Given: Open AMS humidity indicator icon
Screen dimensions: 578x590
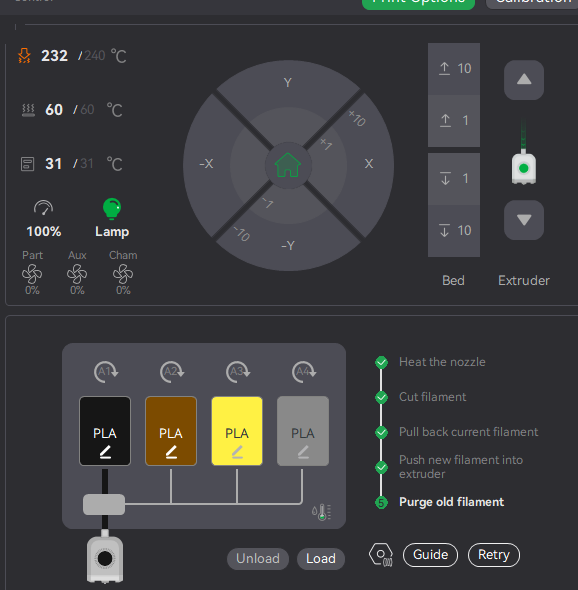Looking at the screenshot, I should point(321,512).
